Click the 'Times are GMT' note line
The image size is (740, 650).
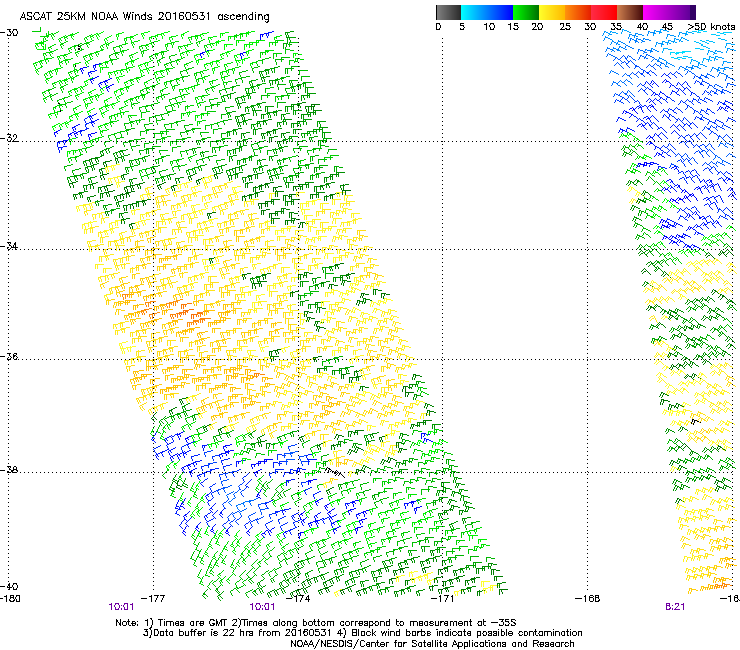tap(316, 623)
